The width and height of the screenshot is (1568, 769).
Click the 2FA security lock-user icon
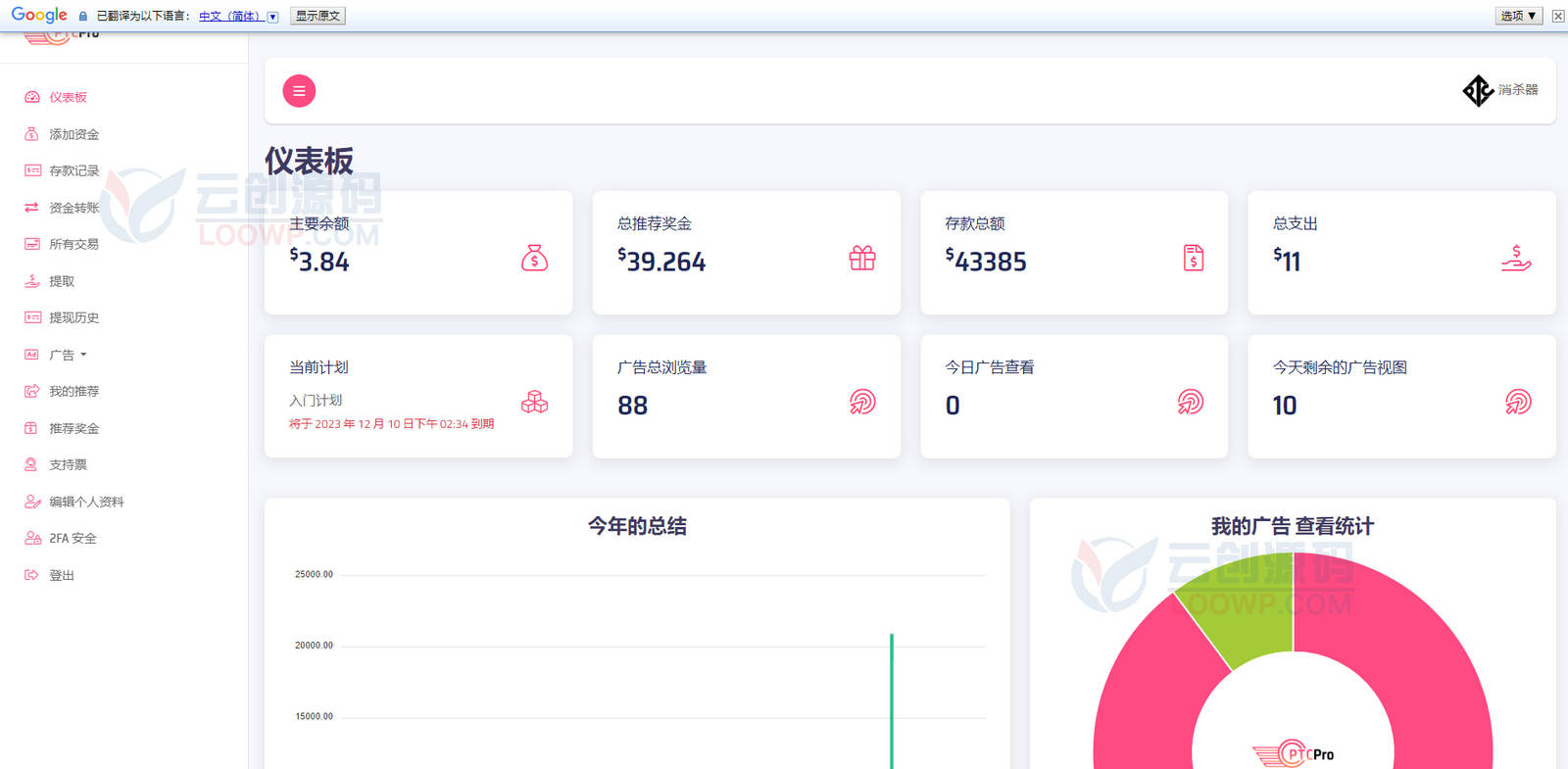(32, 538)
